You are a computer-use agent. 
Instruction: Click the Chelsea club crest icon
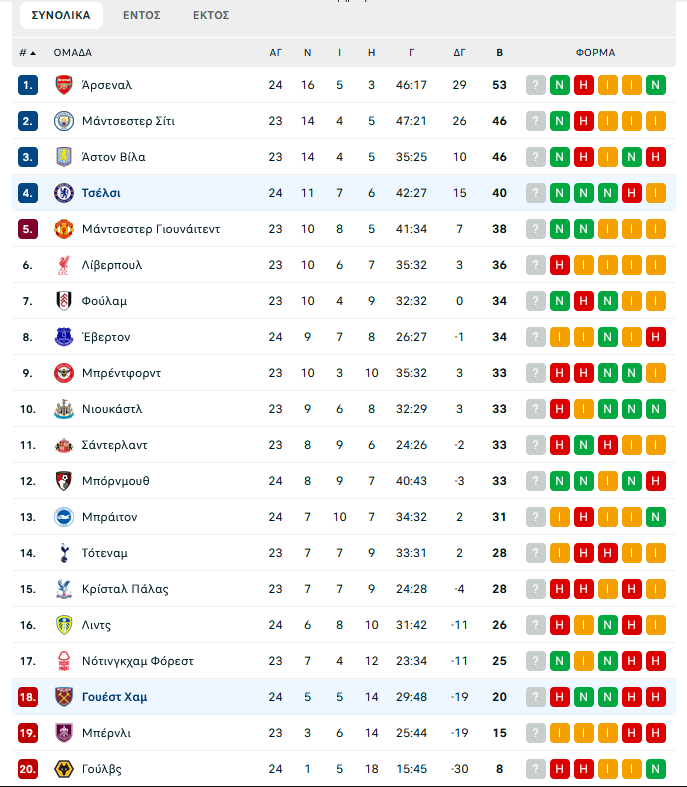click(64, 193)
